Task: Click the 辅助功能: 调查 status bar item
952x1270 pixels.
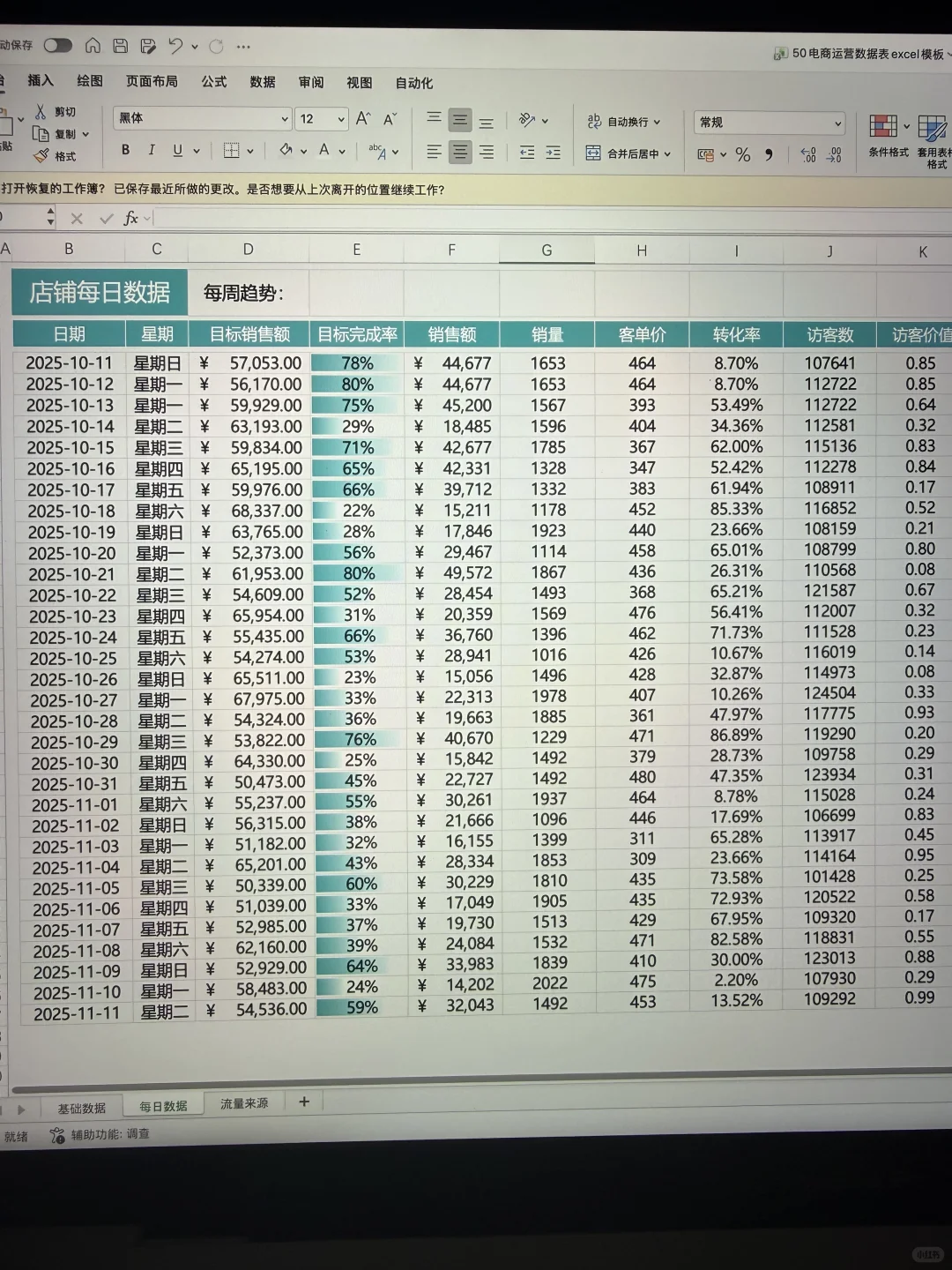Action: pos(100,1135)
